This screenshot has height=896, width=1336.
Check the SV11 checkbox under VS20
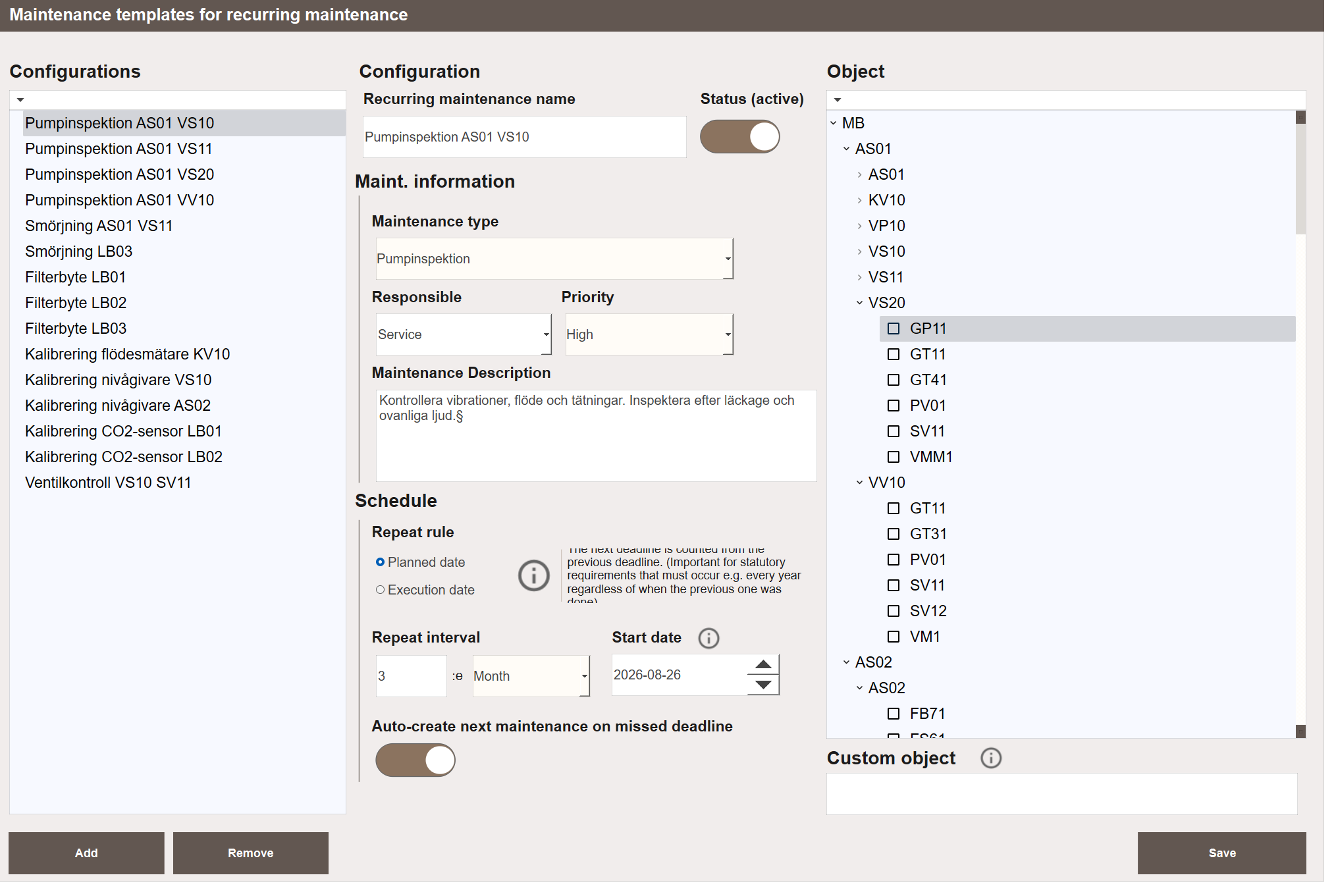click(894, 431)
